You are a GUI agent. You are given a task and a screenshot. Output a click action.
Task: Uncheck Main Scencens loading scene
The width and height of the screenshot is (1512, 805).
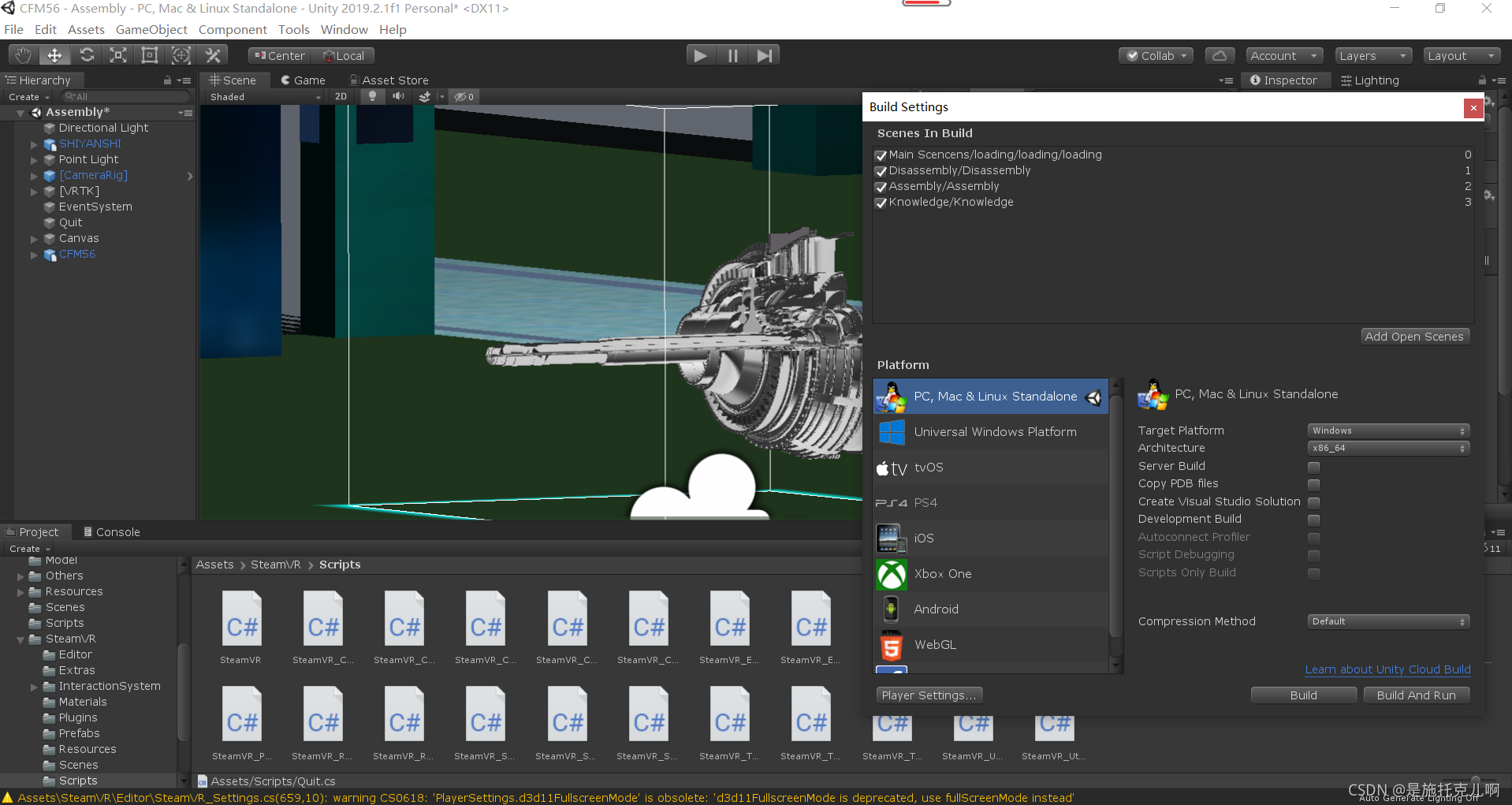click(881, 155)
